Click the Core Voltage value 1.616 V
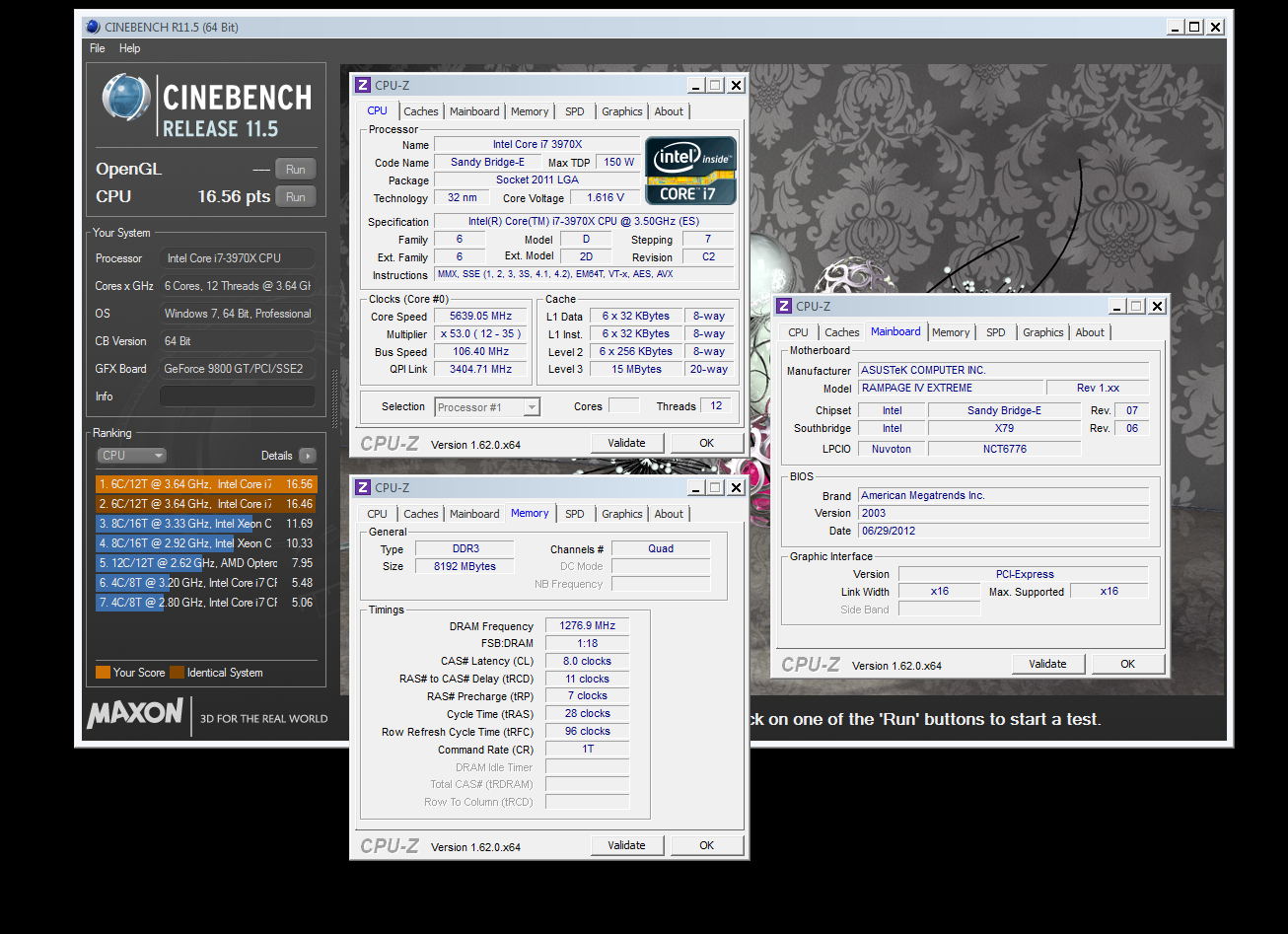Viewport: 1288px width, 934px height. click(606, 198)
